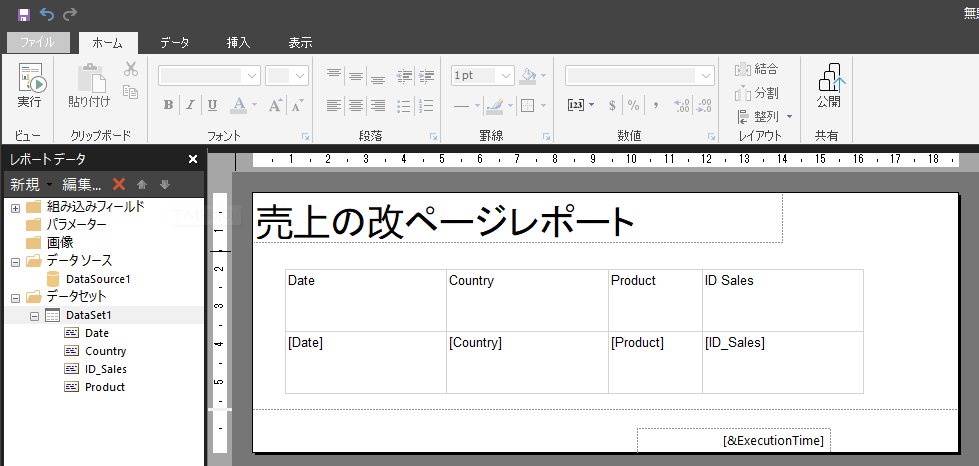Click the left decimal places .0 .00 icon
The height and width of the screenshot is (466, 979).
(x=682, y=105)
